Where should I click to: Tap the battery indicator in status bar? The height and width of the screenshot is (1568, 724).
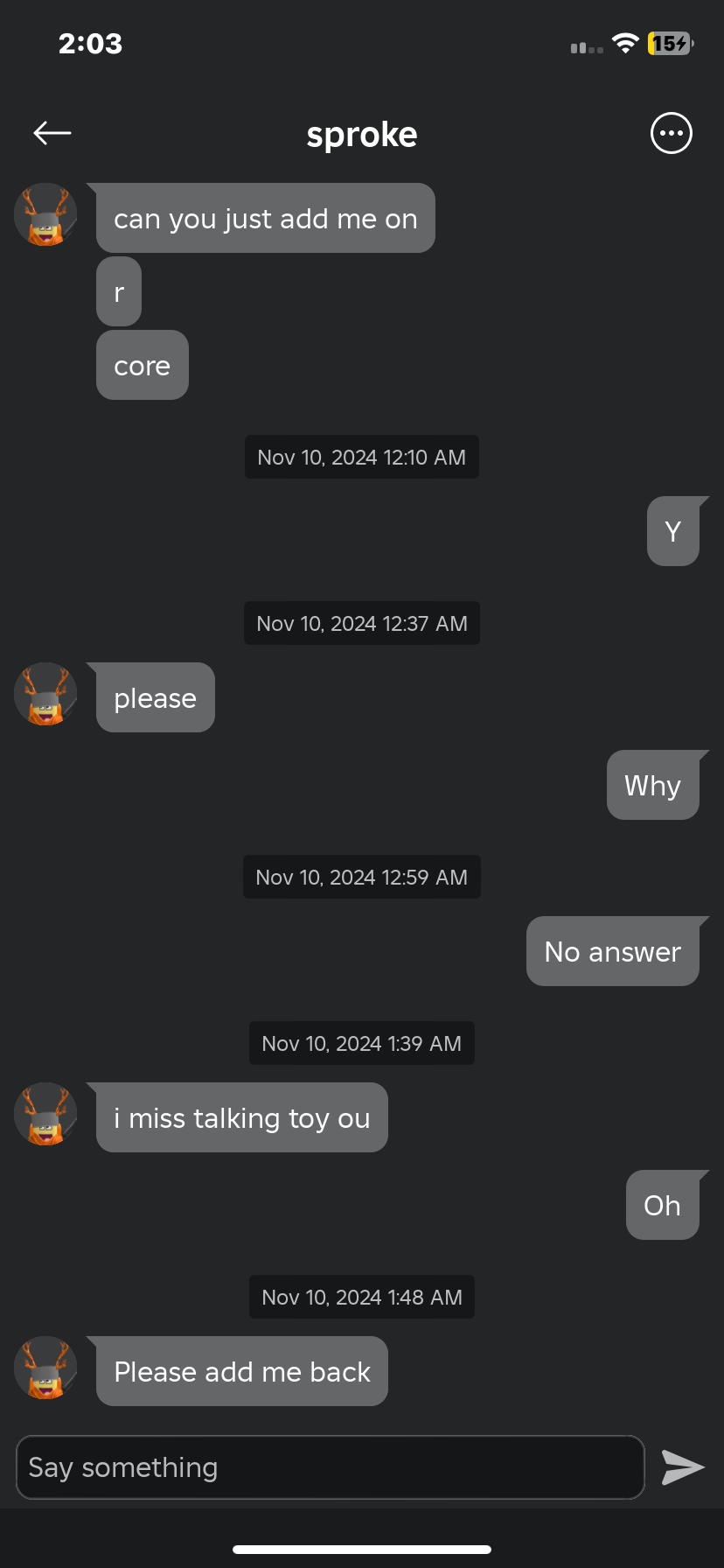pos(671,43)
